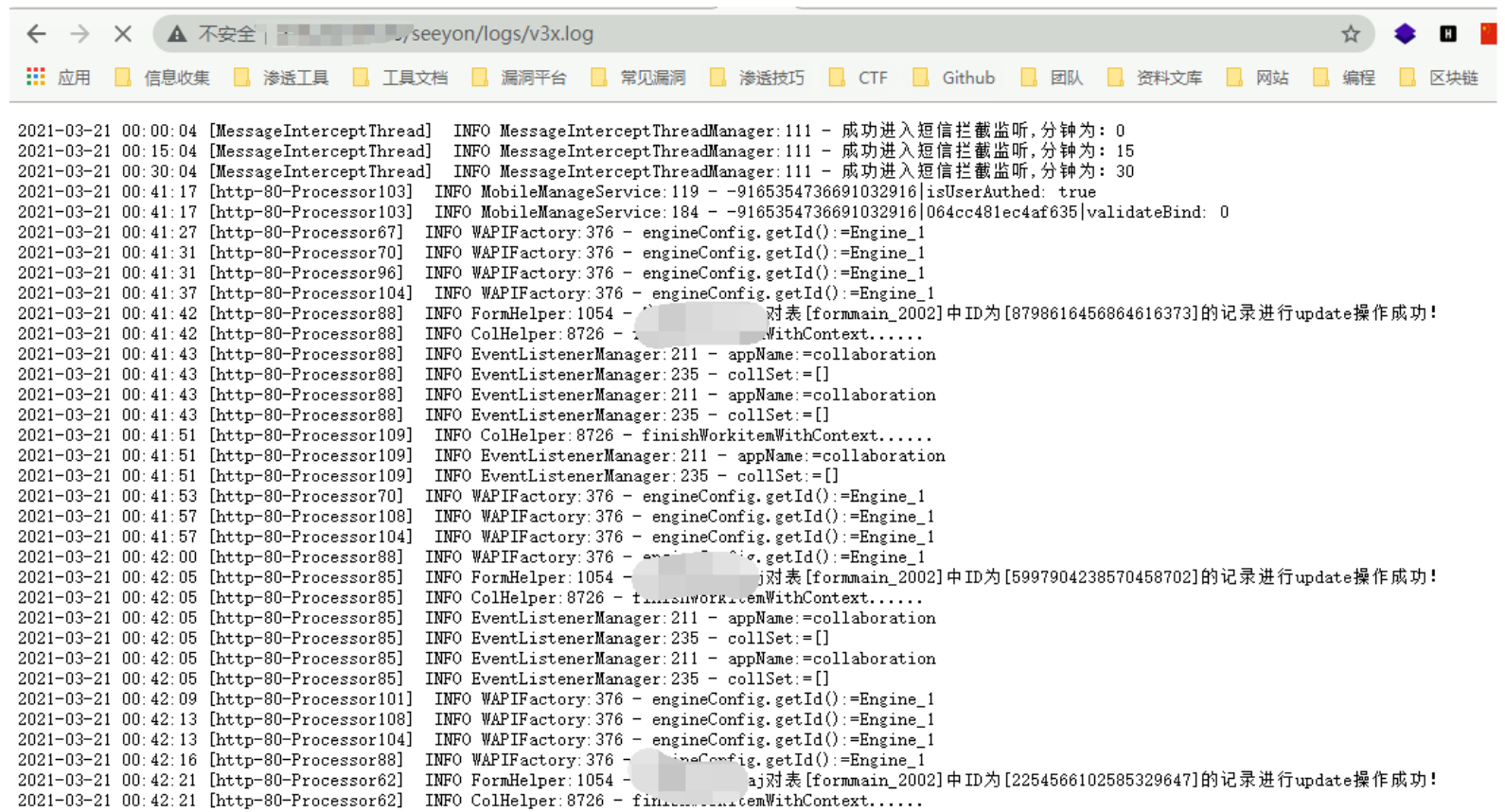Open the 资料文库 bookmark folder
Viewport: 1505px width, 812px height.
pos(1156,78)
